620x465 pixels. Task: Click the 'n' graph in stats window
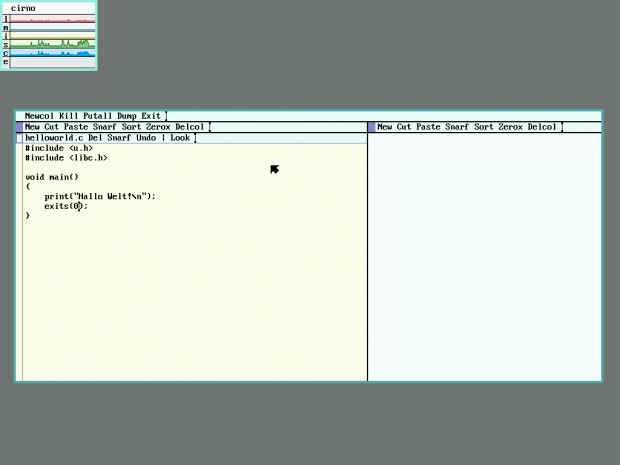click(x=52, y=27)
